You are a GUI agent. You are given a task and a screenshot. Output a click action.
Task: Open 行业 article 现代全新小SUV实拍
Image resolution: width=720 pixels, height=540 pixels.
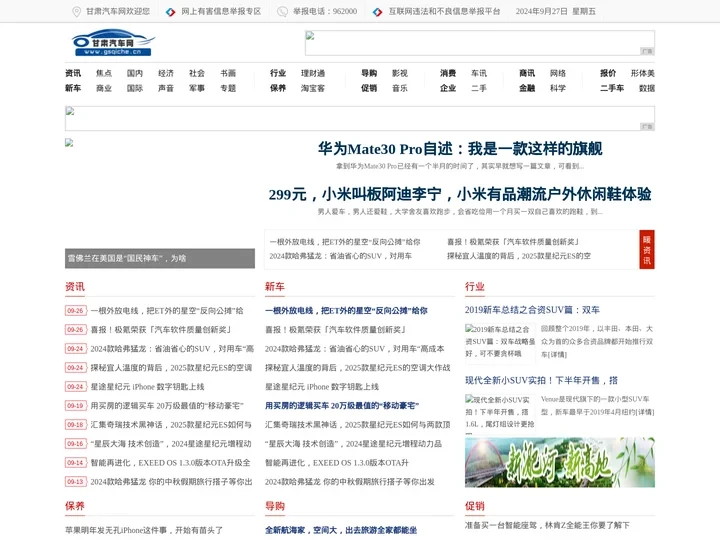(x=541, y=380)
